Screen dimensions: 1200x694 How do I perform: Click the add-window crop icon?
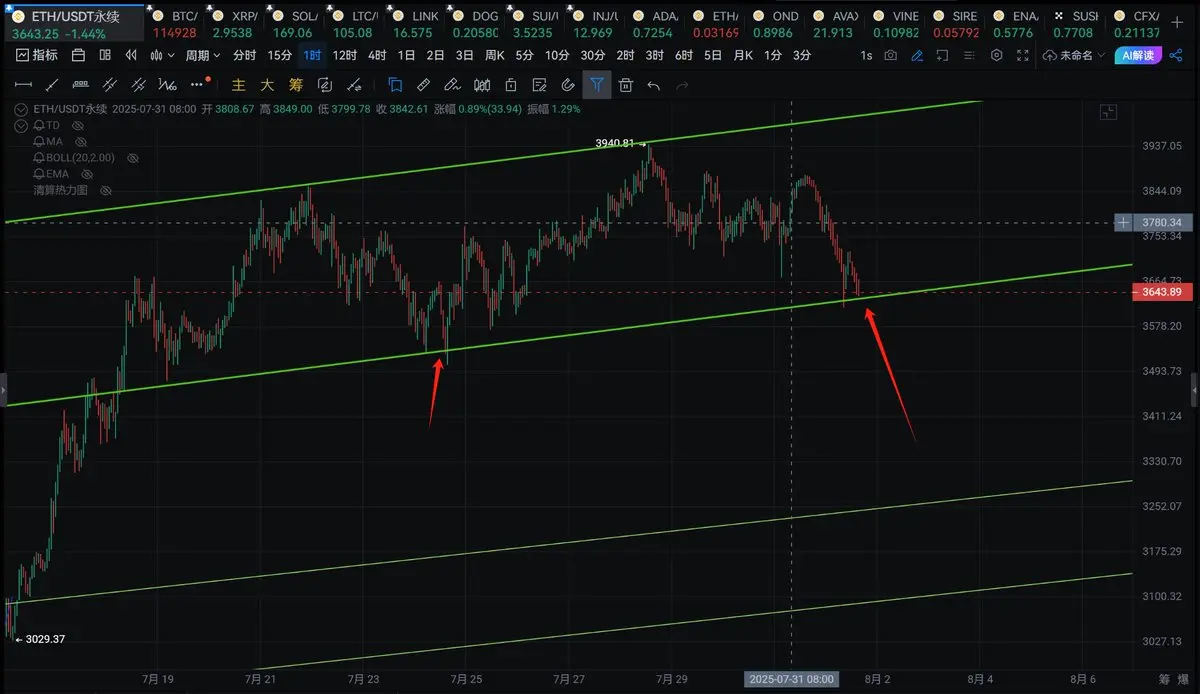click(x=943, y=56)
